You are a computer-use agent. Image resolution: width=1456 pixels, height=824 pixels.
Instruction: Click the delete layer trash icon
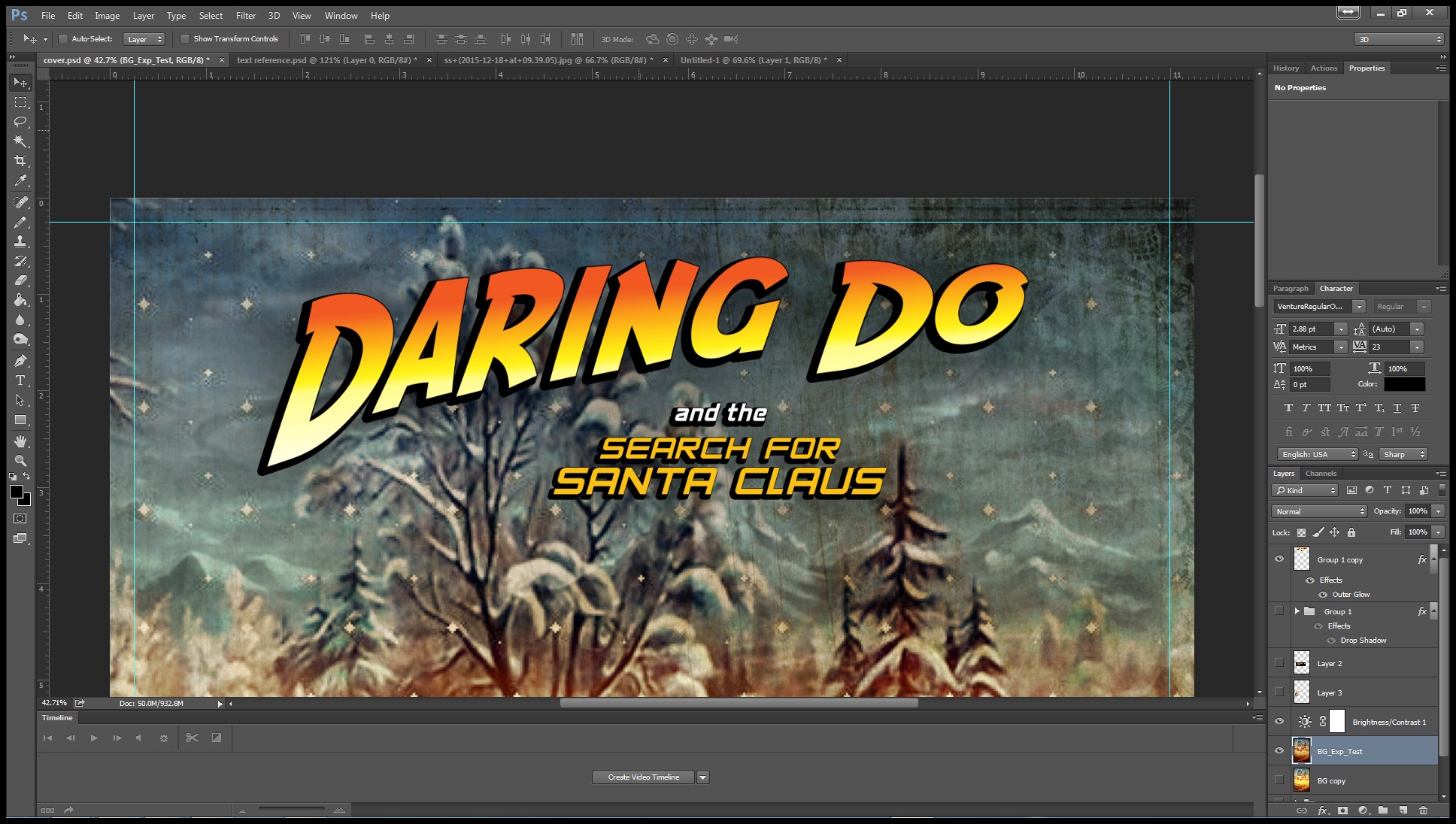click(x=1423, y=810)
